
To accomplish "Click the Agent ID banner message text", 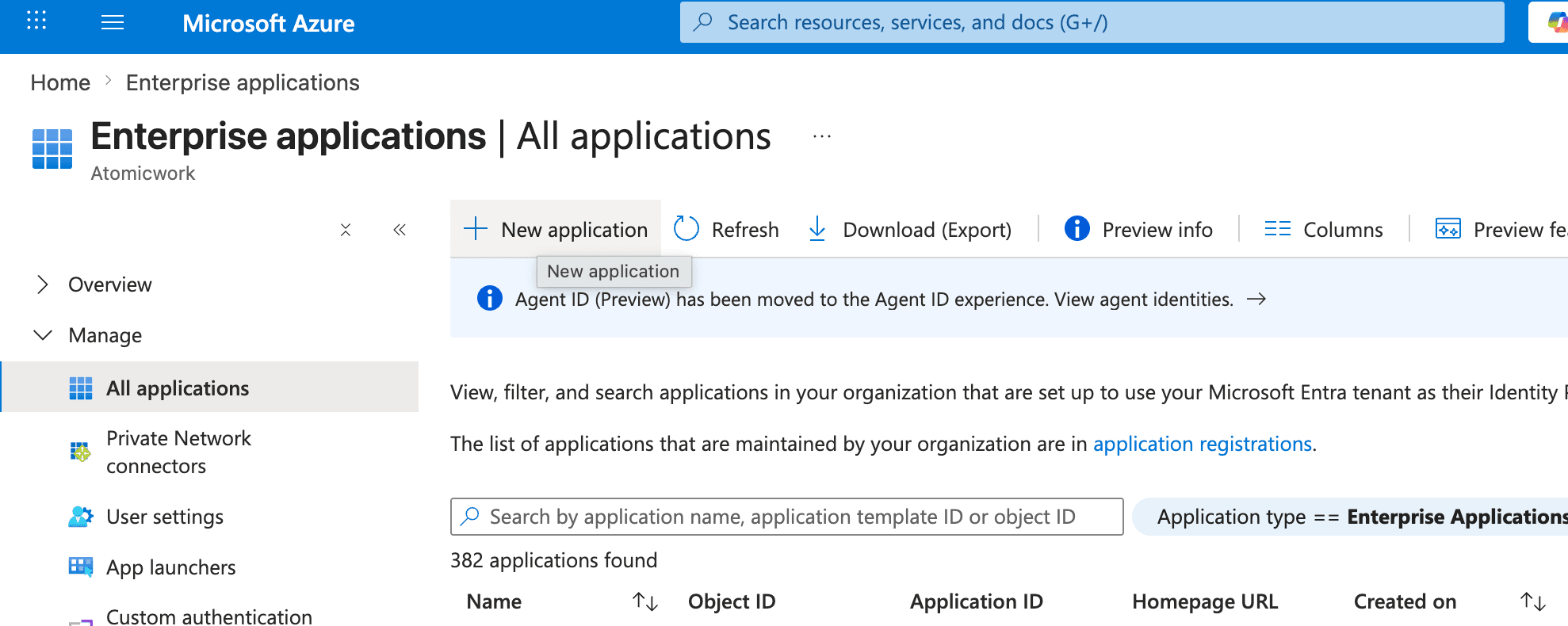I will point(874,299).
